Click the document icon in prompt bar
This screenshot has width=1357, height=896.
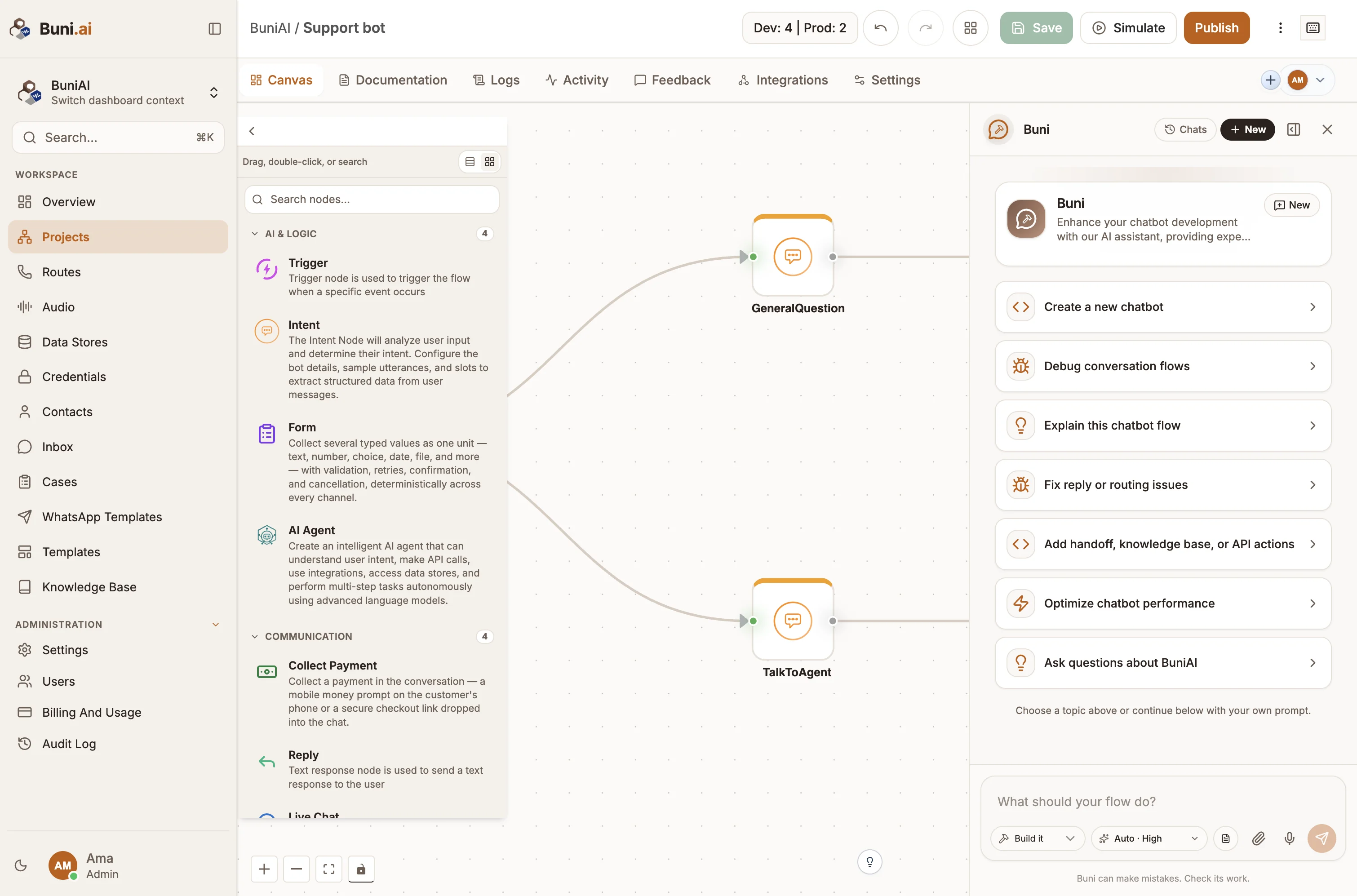click(x=1226, y=838)
